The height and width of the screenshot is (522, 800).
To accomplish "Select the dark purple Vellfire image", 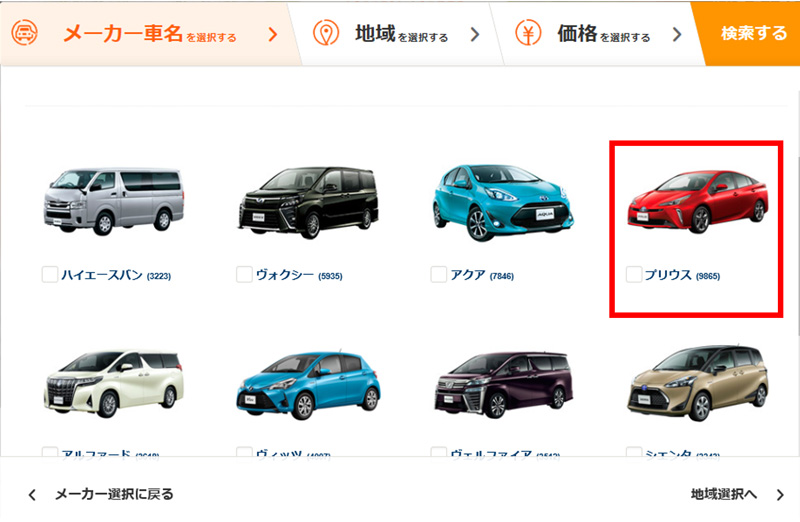I will click(x=503, y=384).
